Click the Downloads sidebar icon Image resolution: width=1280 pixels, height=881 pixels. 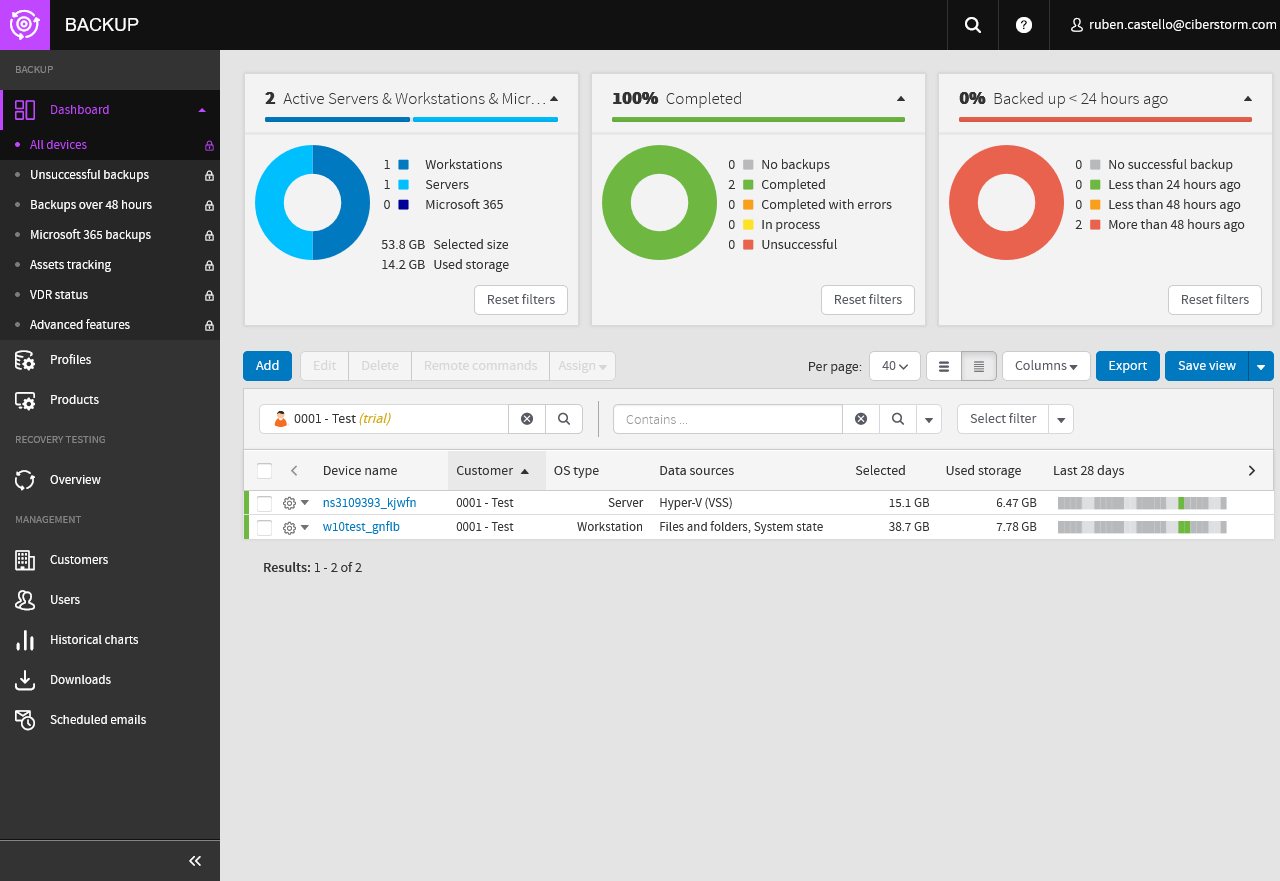(25, 680)
